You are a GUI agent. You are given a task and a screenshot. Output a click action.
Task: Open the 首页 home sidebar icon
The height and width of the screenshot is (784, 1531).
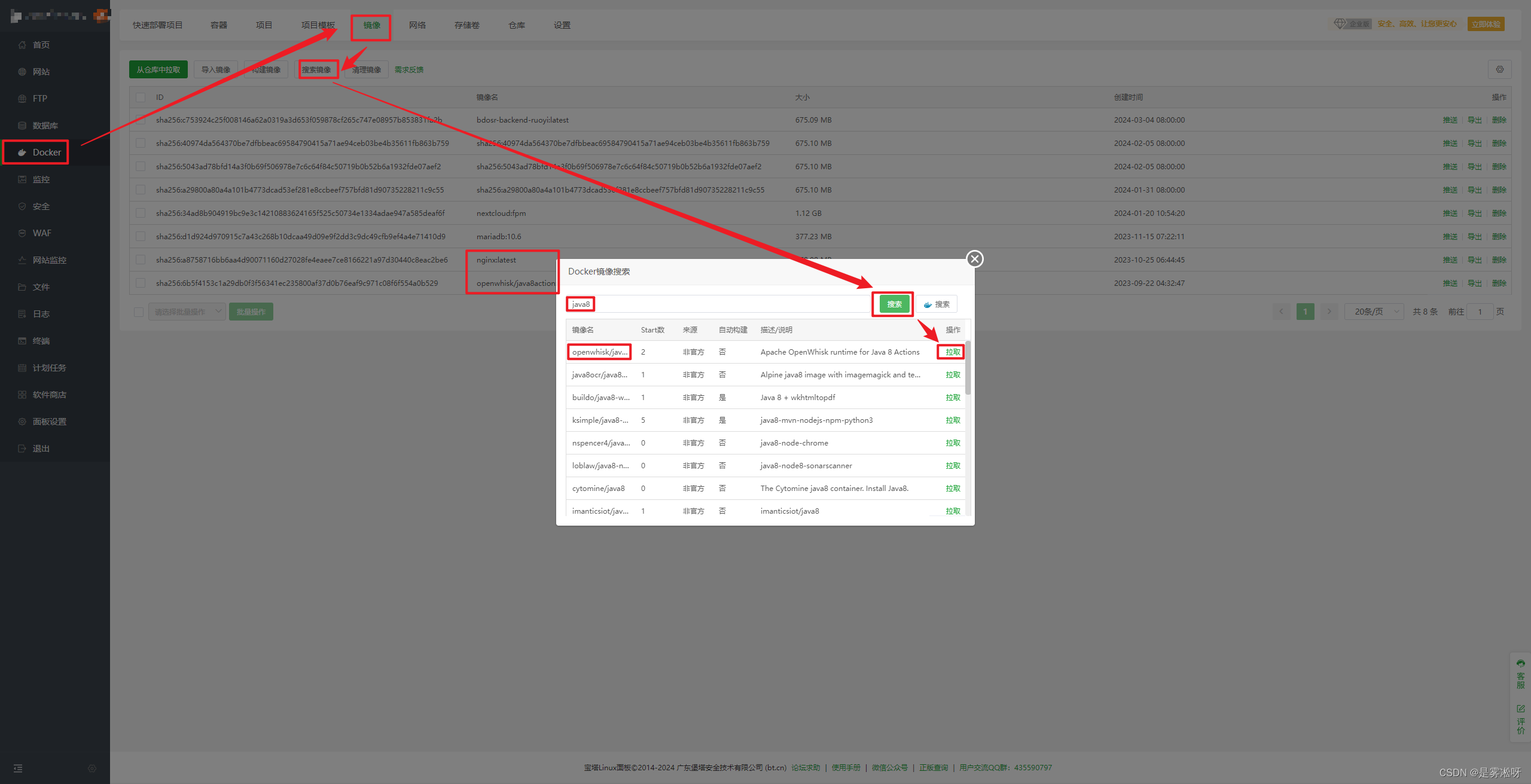click(22, 45)
